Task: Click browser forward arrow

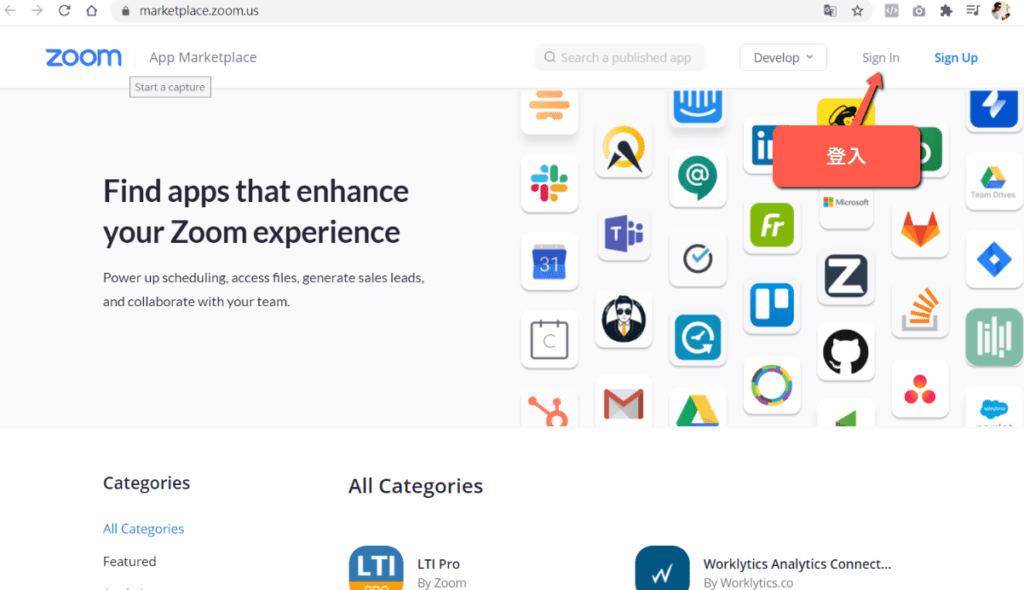Action: (x=37, y=10)
